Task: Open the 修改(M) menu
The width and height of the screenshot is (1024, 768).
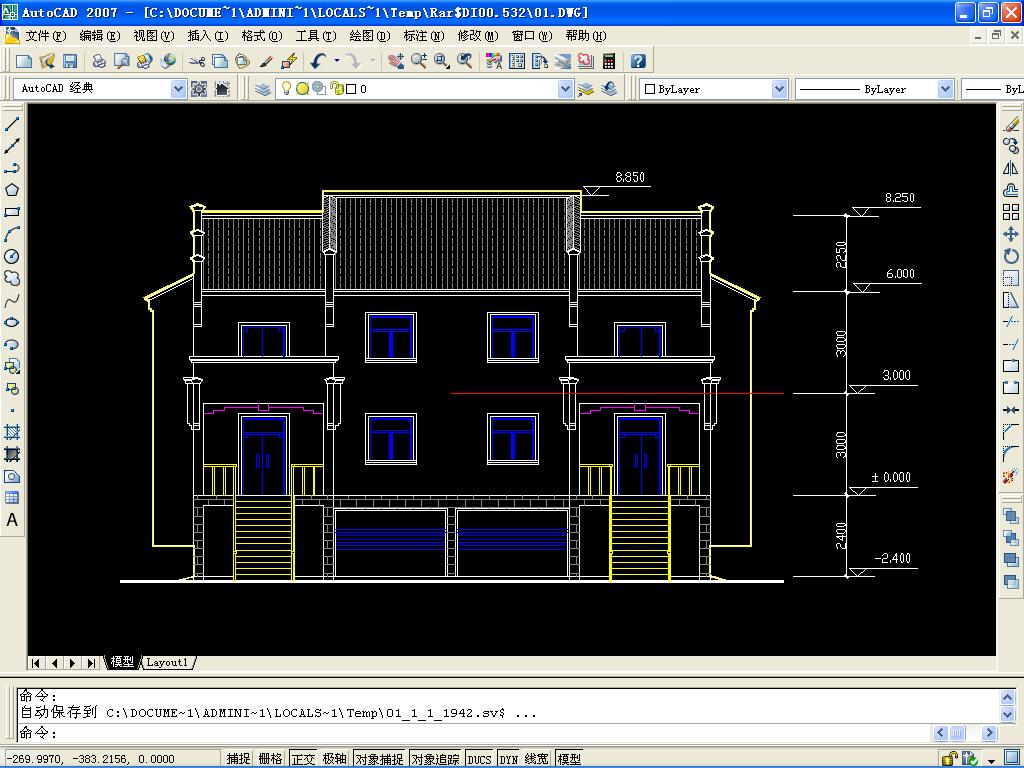Action: pos(478,36)
